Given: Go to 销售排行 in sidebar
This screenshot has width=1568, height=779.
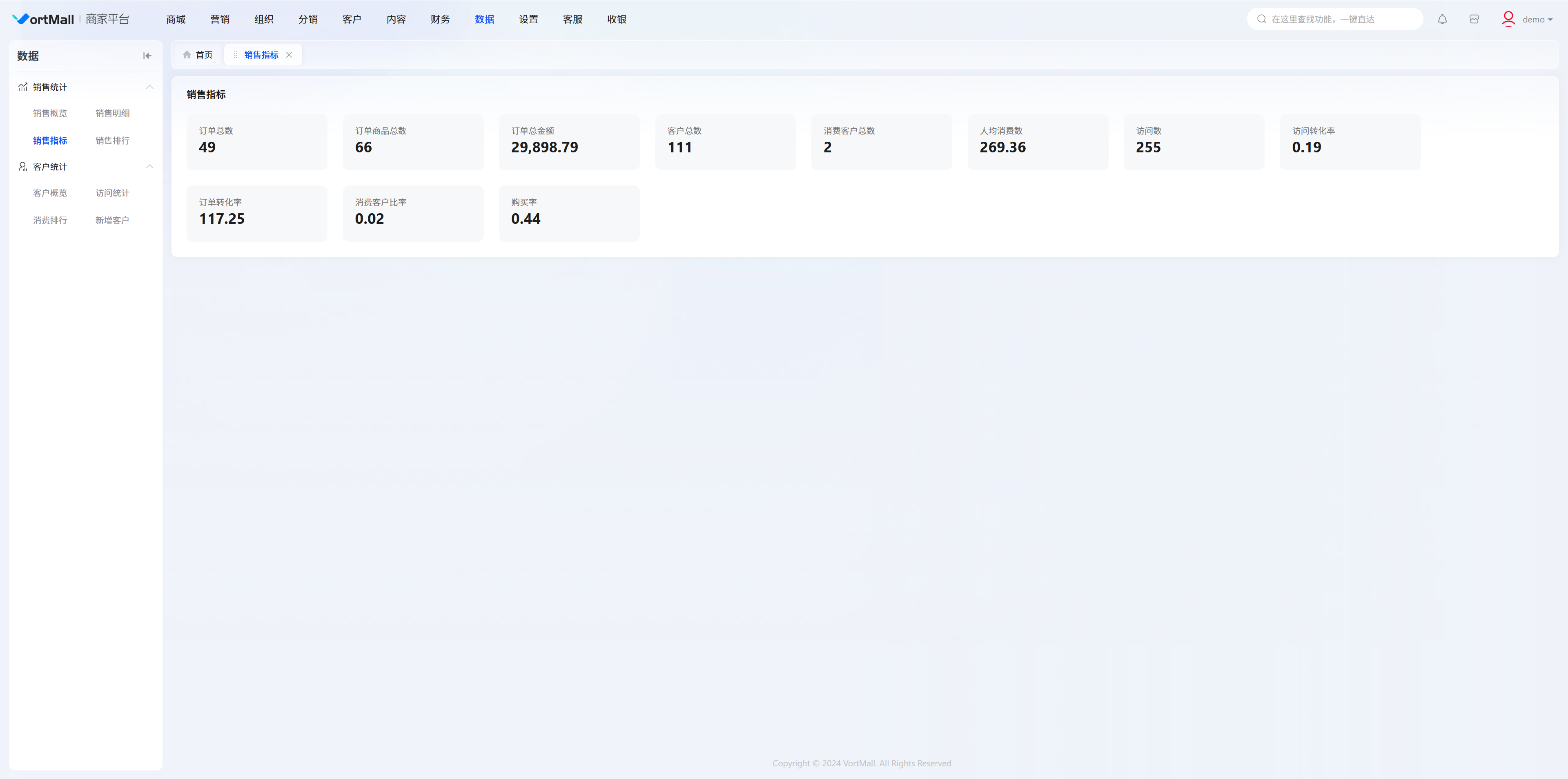Looking at the screenshot, I should tap(112, 141).
